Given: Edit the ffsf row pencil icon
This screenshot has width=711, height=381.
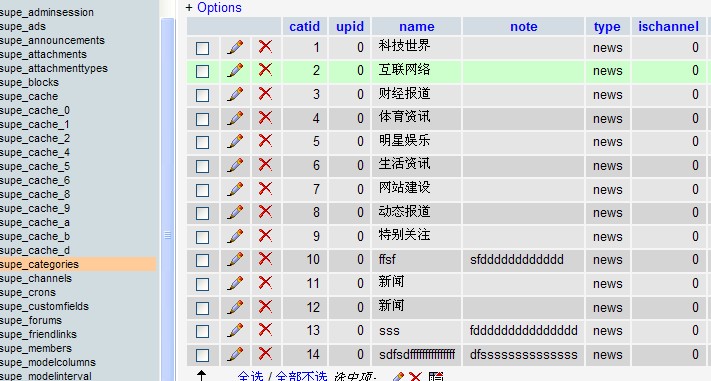Looking at the screenshot, I should (x=235, y=259).
